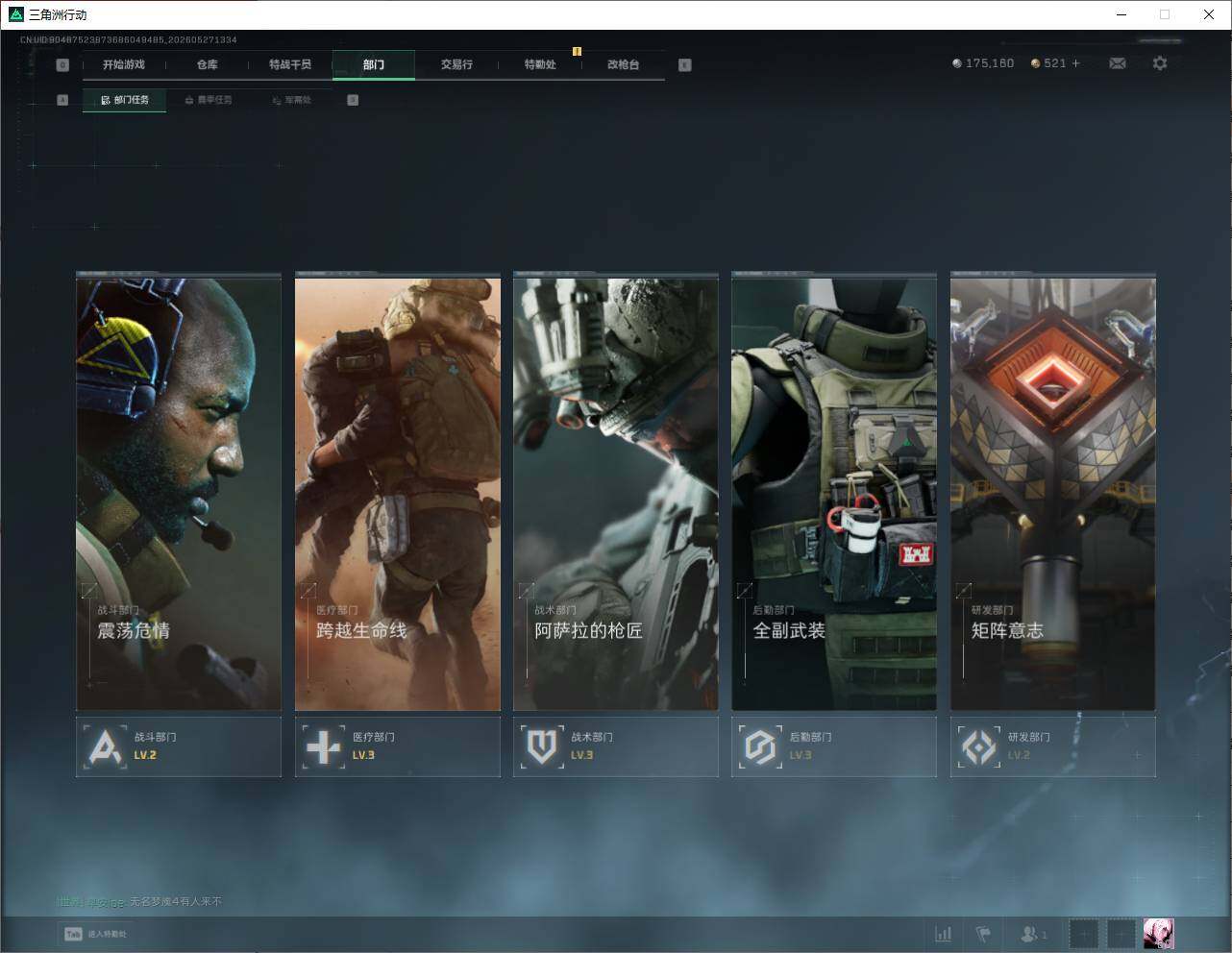Open the 改枪台 tab
Viewport: 1232px width, 953px height.
(x=623, y=64)
